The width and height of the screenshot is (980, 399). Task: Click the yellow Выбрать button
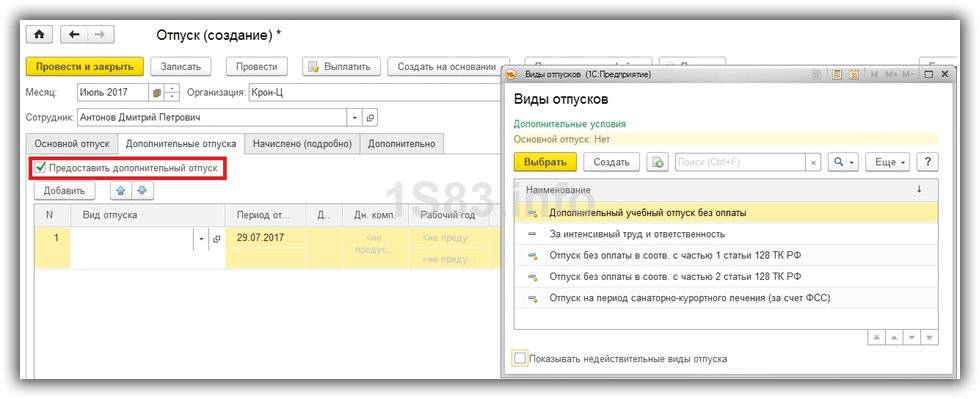(x=546, y=162)
